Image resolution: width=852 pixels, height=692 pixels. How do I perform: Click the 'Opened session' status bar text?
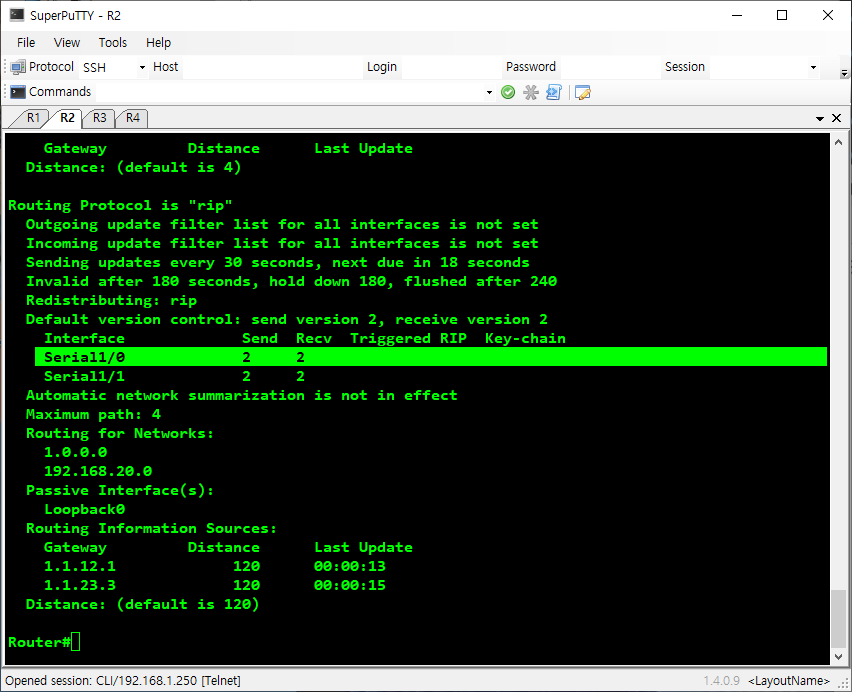123,681
